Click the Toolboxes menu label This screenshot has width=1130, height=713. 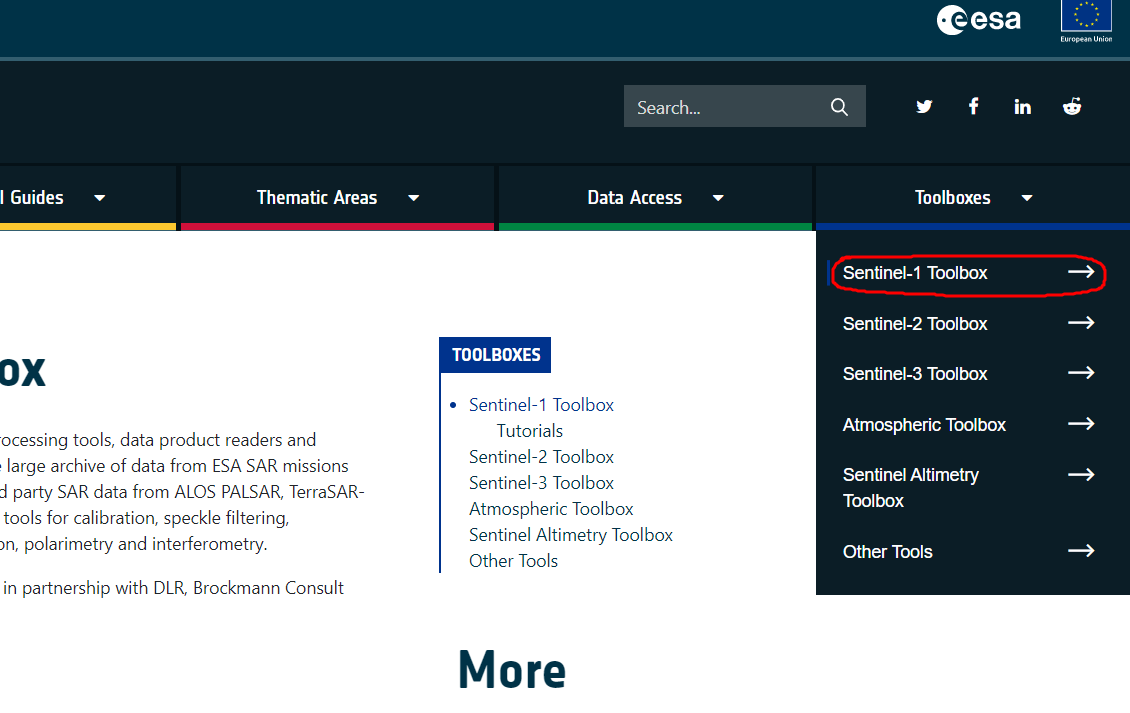point(953,198)
